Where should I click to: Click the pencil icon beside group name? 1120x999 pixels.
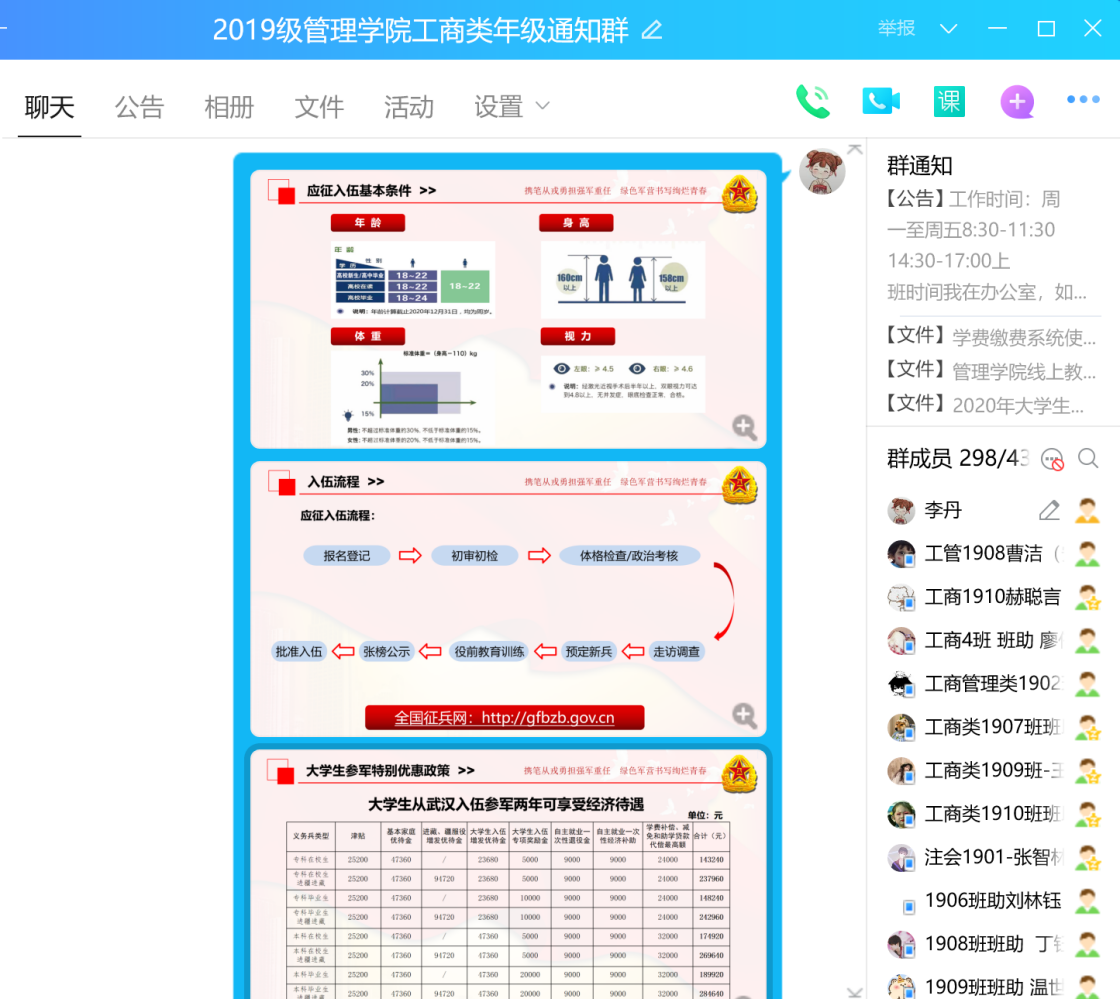pyautogui.click(x=652, y=30)
